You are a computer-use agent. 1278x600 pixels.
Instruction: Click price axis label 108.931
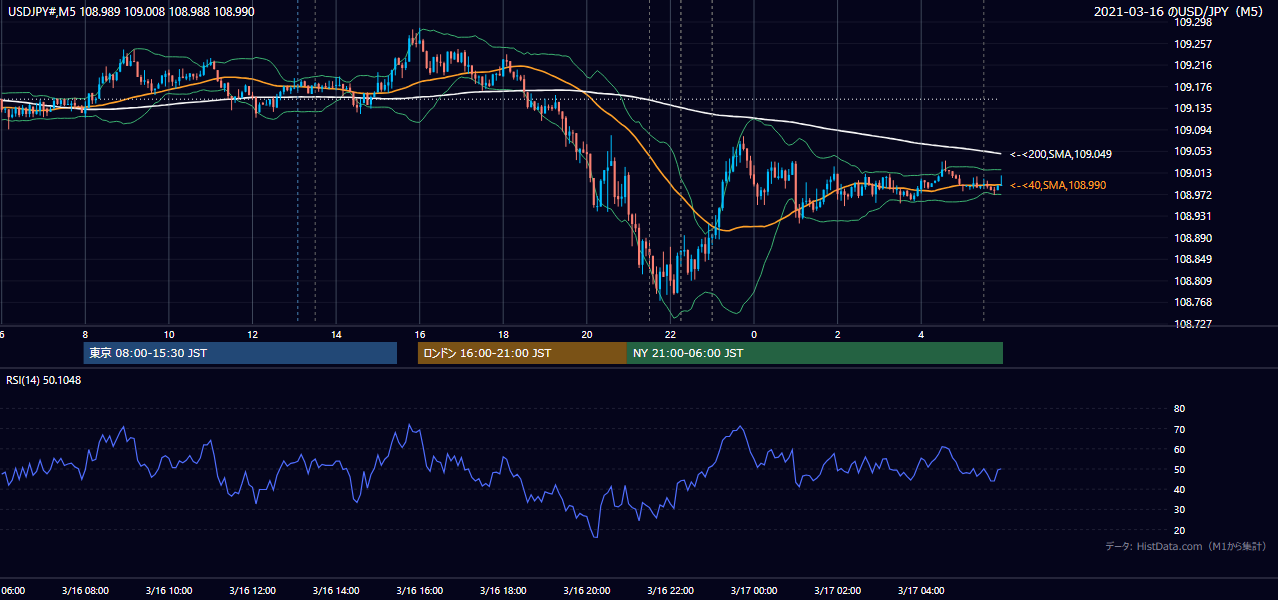tap(1193, 216)
